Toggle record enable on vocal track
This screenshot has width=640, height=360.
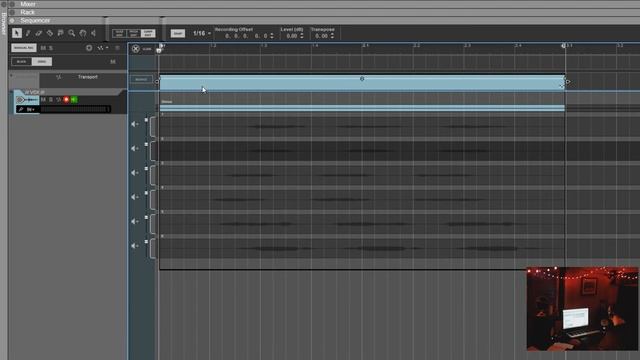click(66, 100)
